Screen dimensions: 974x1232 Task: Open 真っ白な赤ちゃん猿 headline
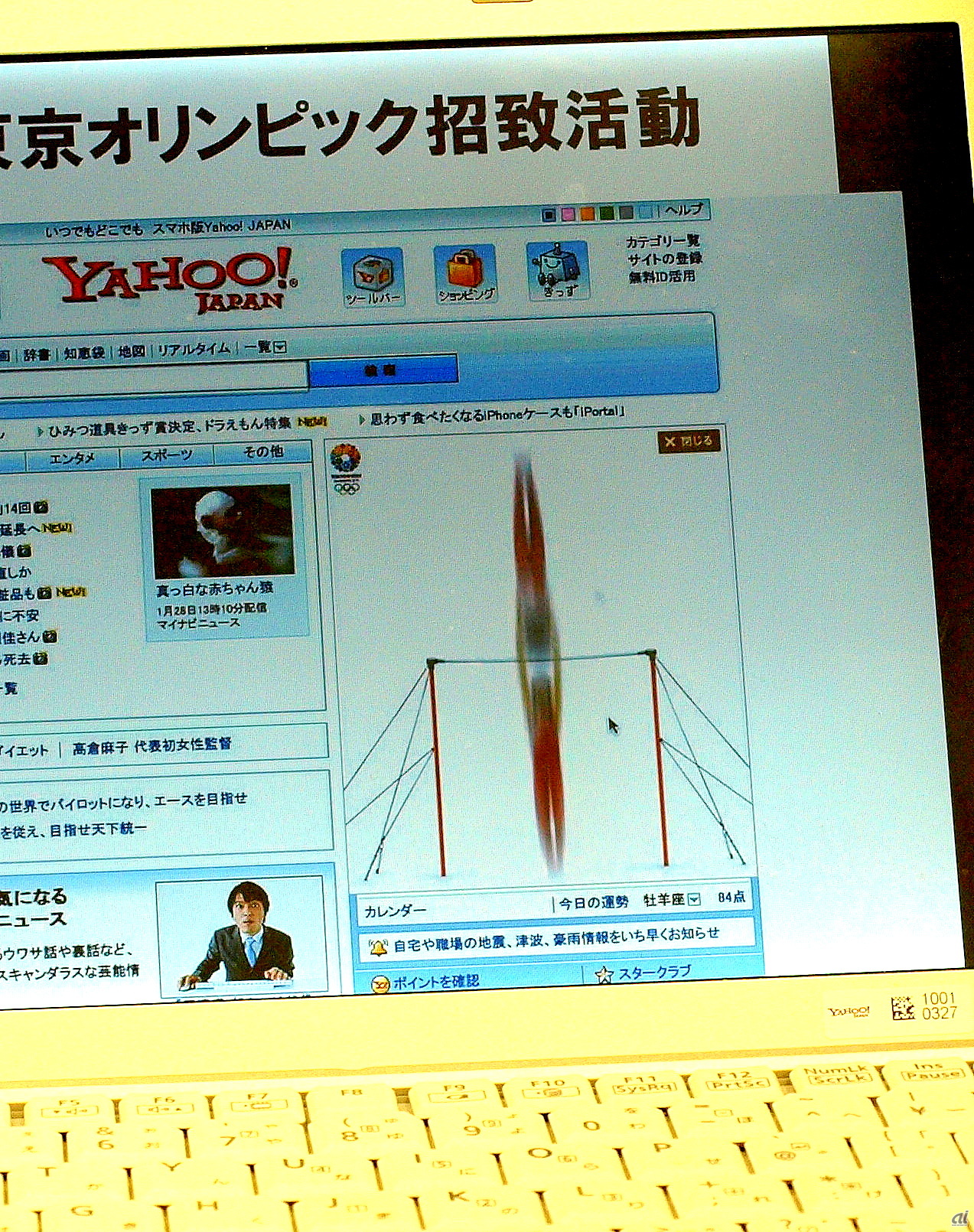click(215, 589)
